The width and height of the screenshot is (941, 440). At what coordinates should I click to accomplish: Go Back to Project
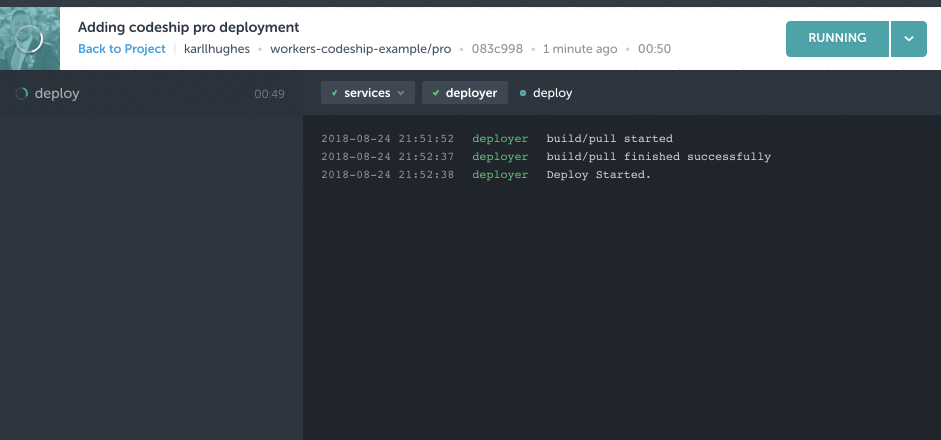(122, 49)
